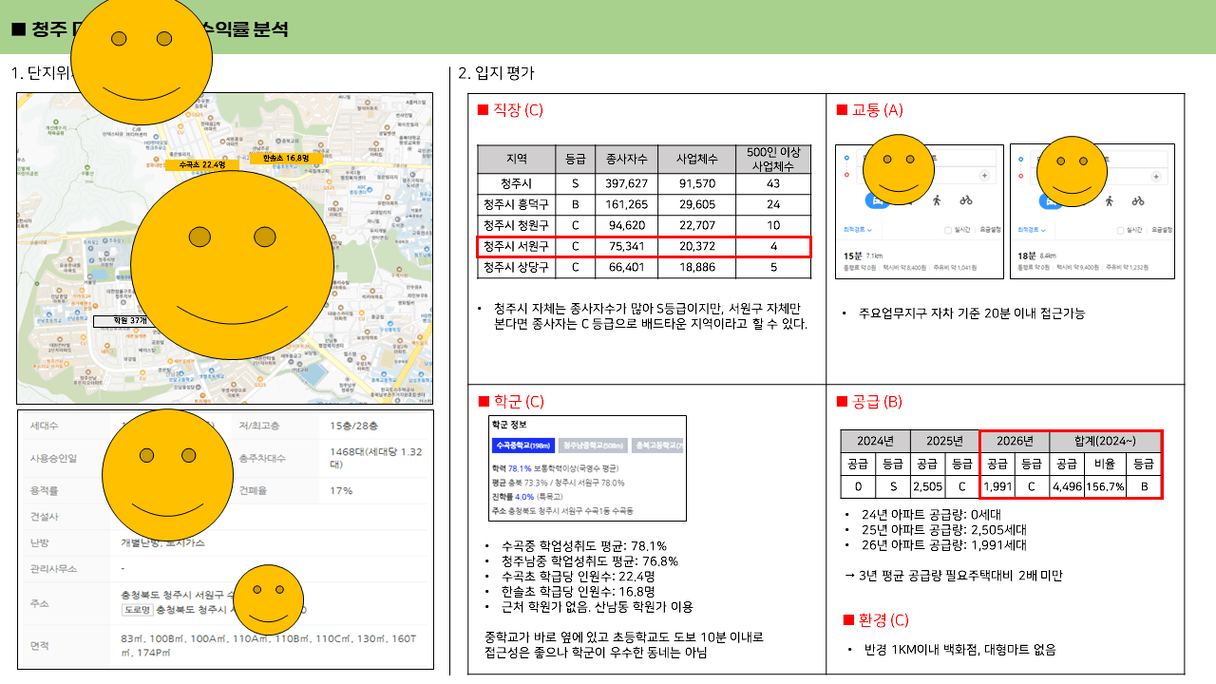Open 요금설정 in the 18분 route card
This screenshot has width=1216, height=684.
tap(1161, 230)
